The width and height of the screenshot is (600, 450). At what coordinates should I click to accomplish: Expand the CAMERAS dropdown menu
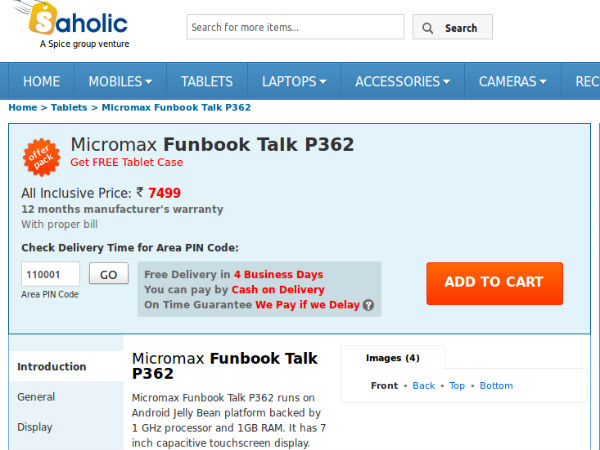(512, 81)
